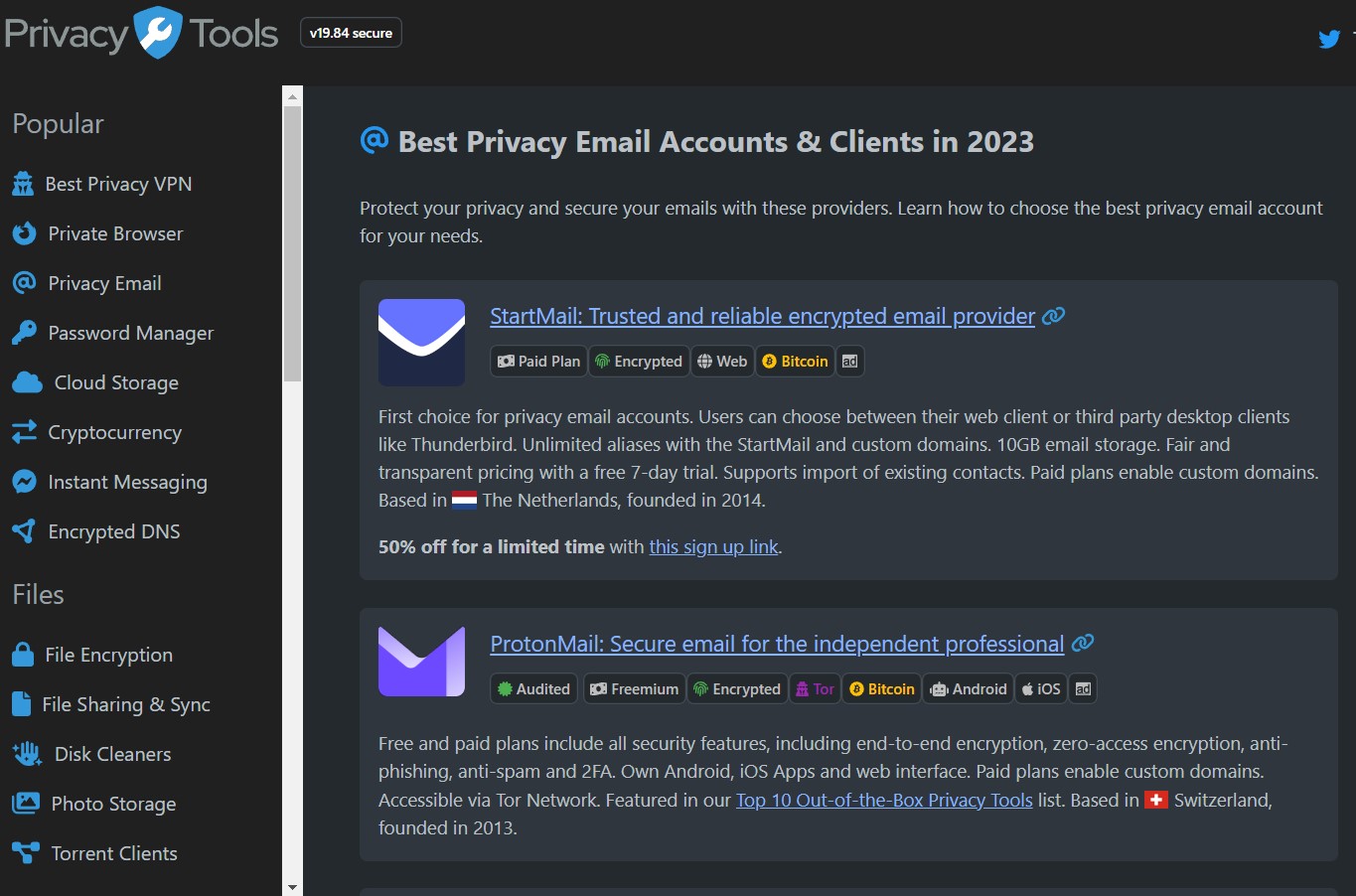Click the Web badge on StartMail
Screen dimensions: 1356x896
(x=722, y=362)
